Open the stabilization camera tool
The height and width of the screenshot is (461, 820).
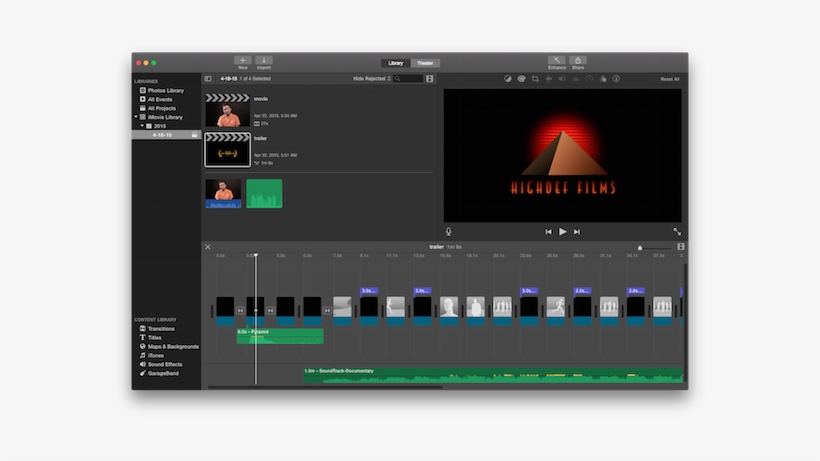(x=549, y=79)
